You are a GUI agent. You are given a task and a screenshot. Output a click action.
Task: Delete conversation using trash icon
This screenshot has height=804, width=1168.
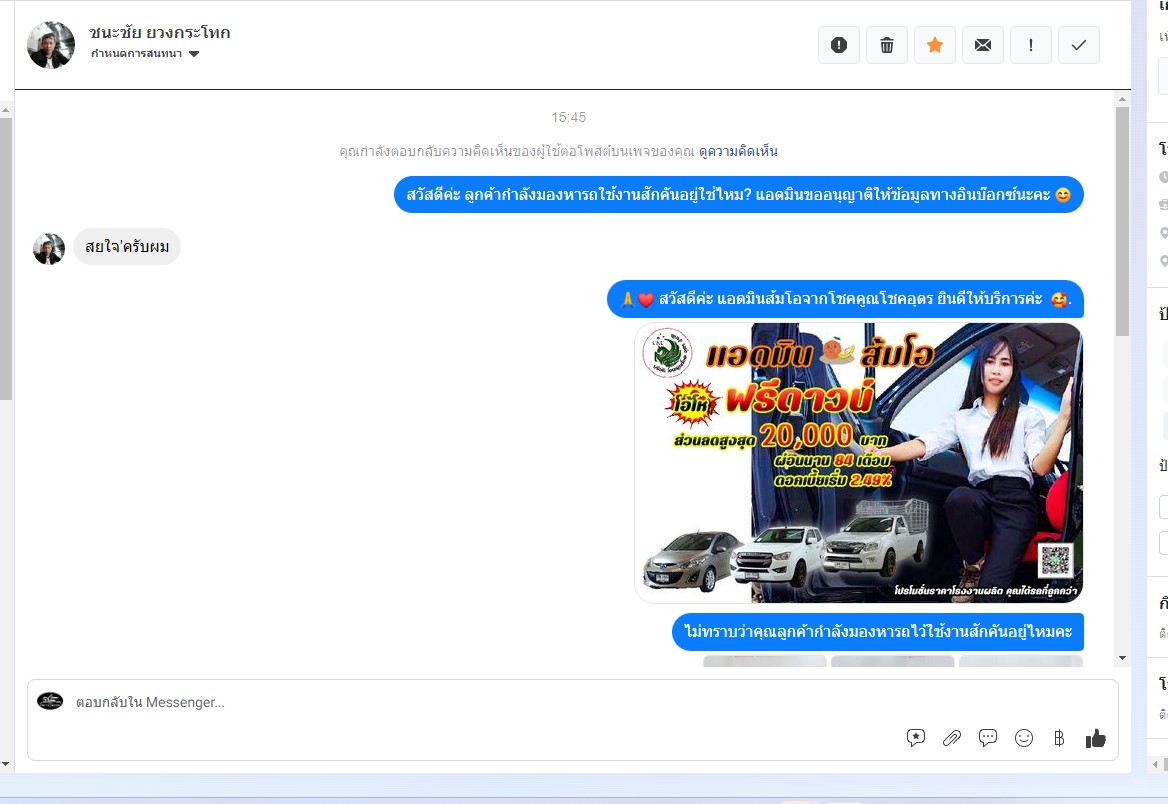(x=887, y=45)
